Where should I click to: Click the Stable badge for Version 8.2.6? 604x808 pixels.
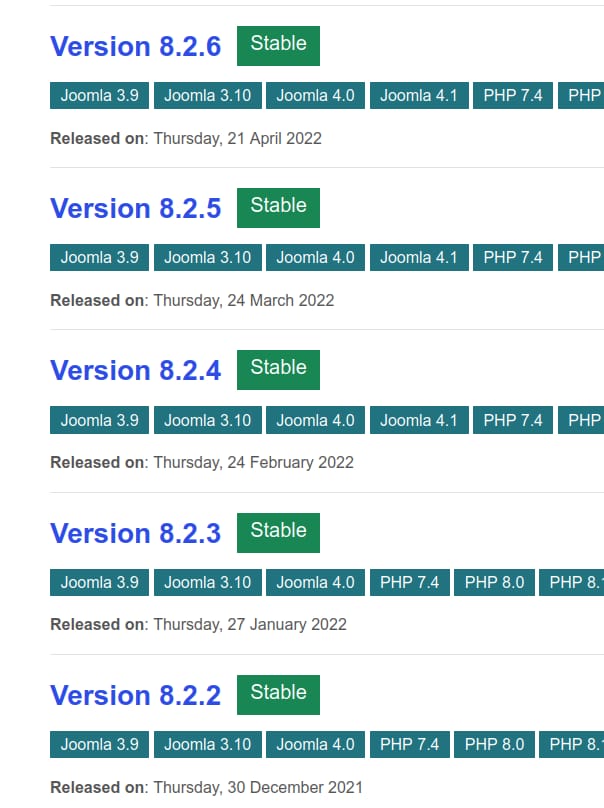point(278,46)
